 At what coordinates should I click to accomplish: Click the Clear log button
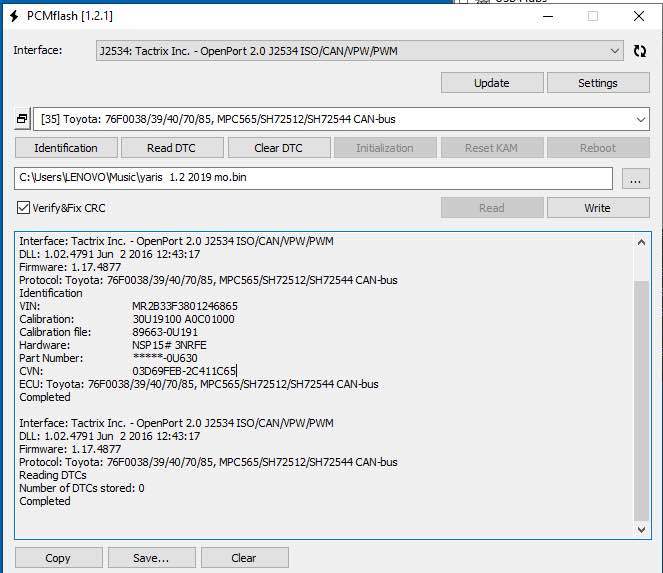pos(244,558)
